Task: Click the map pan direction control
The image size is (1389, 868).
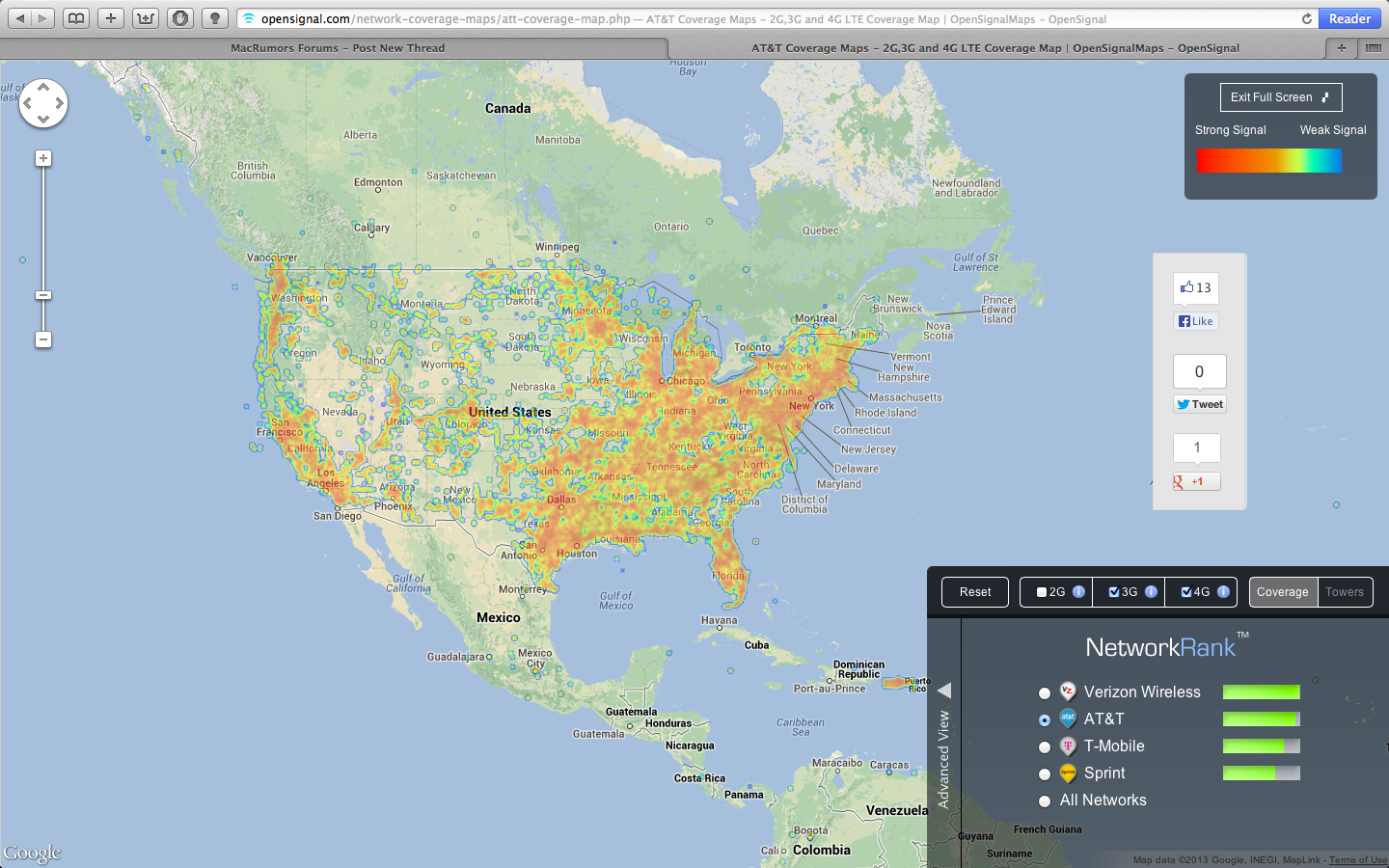Action: coord(43,103)
